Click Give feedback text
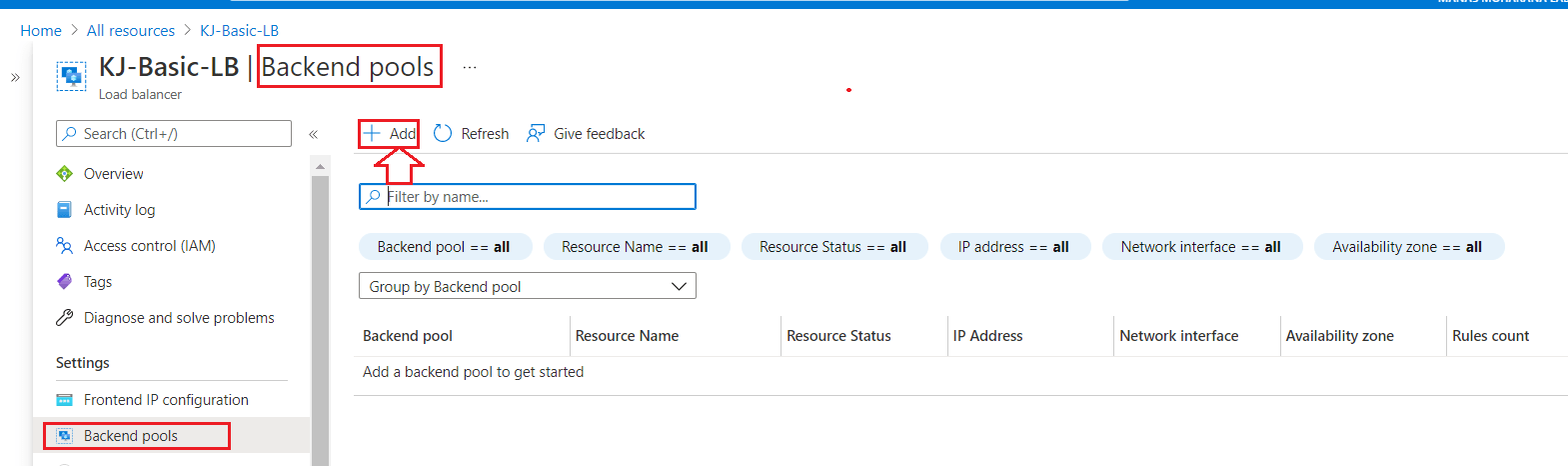 pyautogui.click(x=600, y=134)
